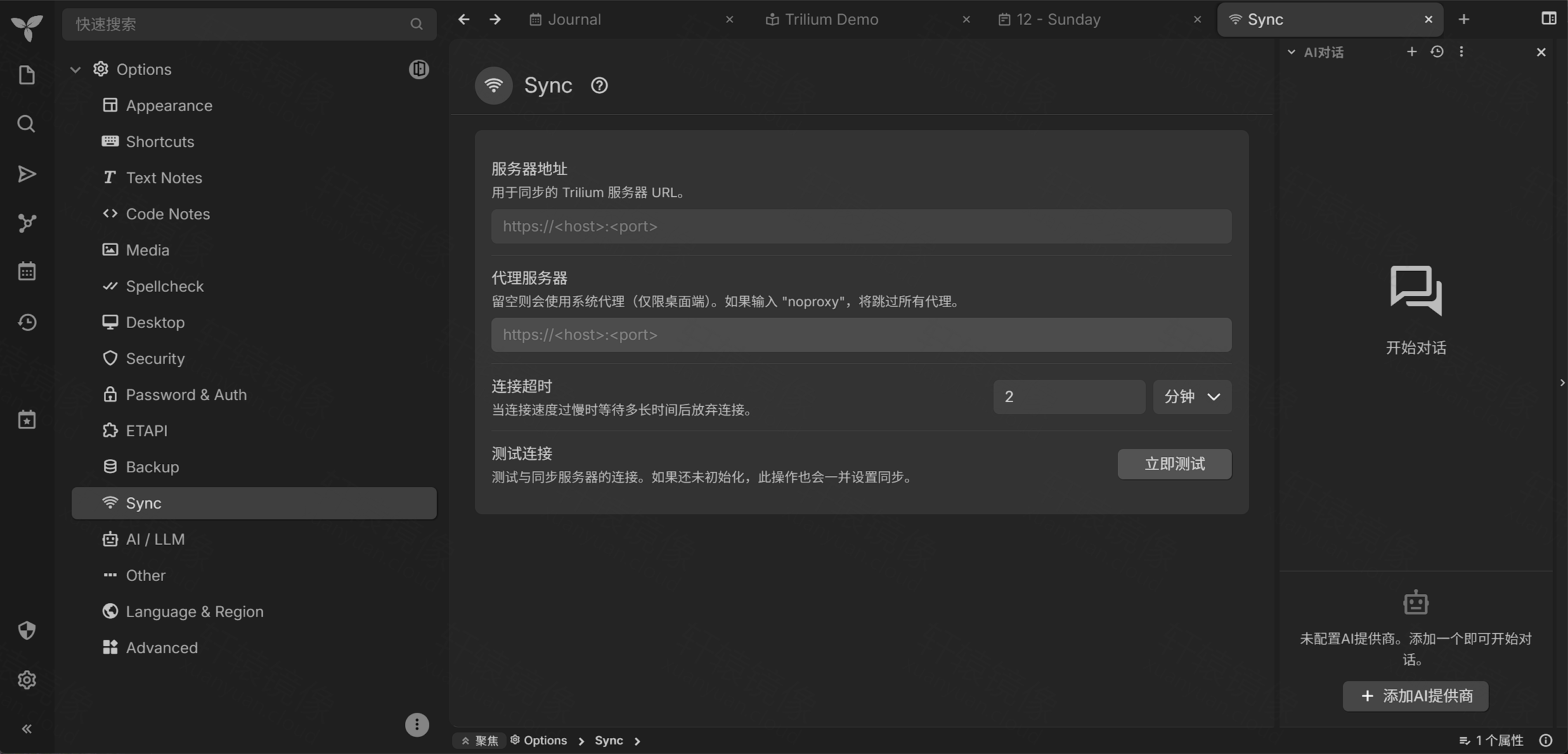This screenshot has height=754, width=1568.
Task: Start a new AI chat with plus icon
Action: 1411,51
